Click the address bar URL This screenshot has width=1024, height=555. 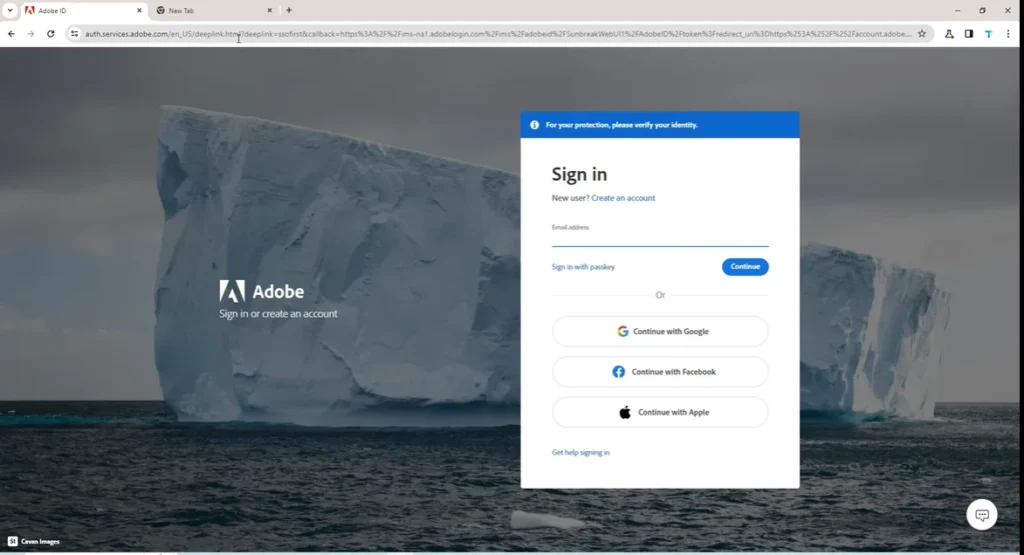point(498,34)
